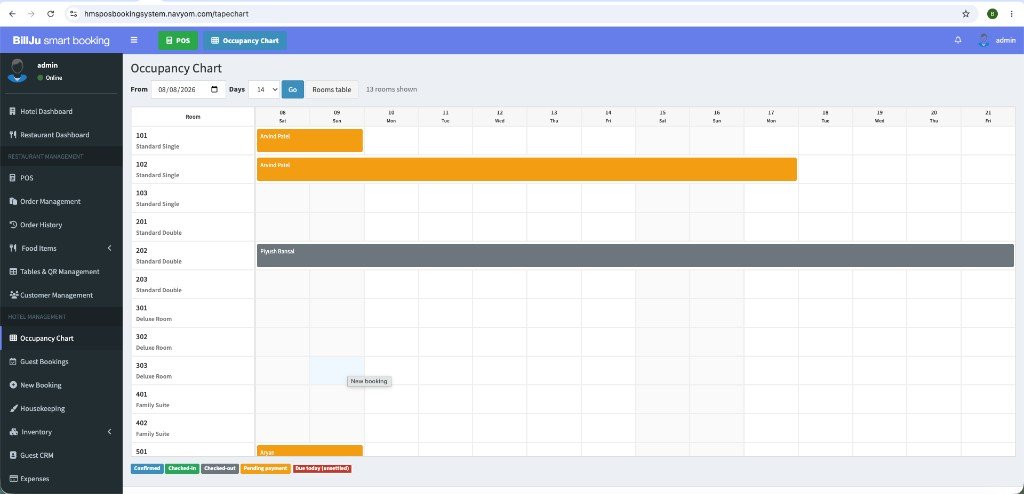Viewport: 1024px width, 494px height.
Task: Open the Days dropdown showing 14
Action: pyautogui.click(x=264, y=90)
